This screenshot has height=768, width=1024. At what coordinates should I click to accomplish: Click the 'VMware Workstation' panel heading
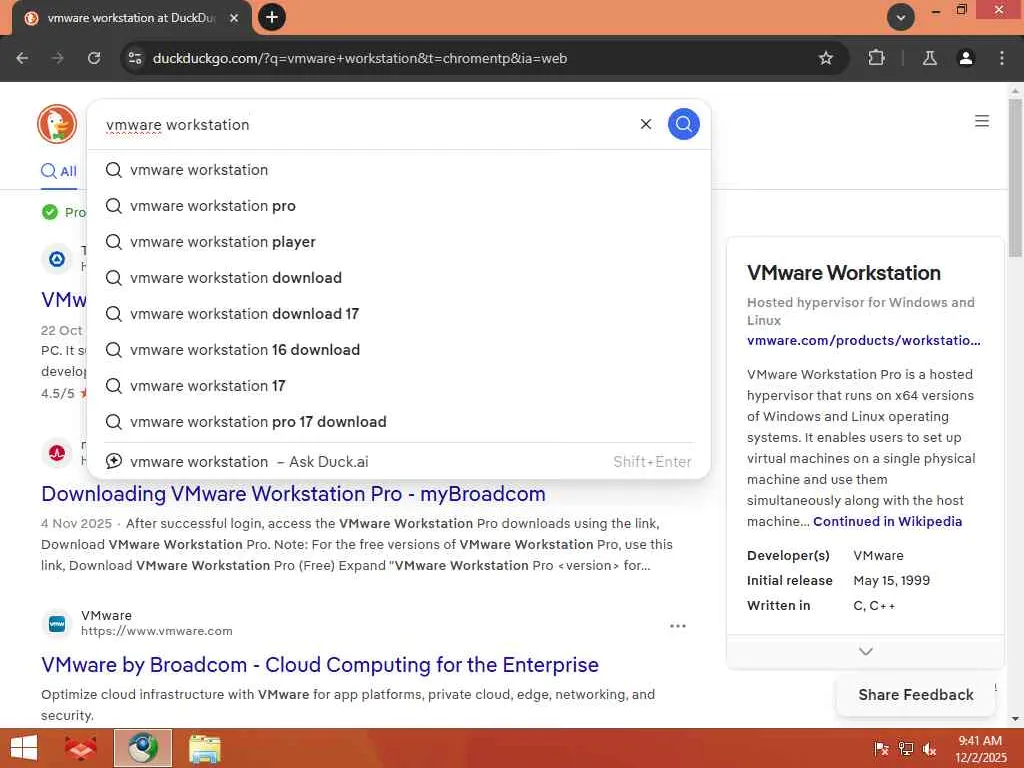click(844, 273)
